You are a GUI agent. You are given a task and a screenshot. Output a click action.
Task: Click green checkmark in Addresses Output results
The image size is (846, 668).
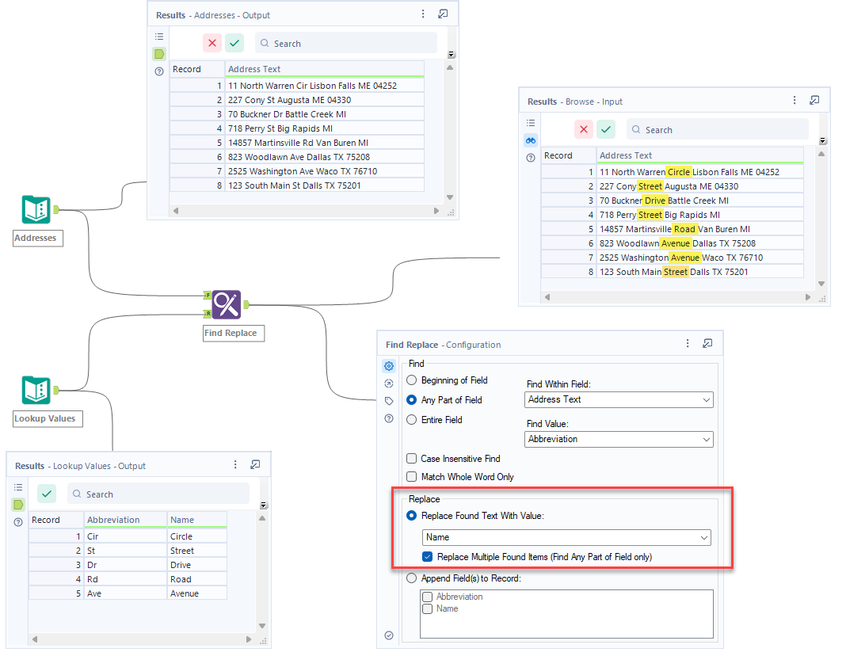[235, 43]
